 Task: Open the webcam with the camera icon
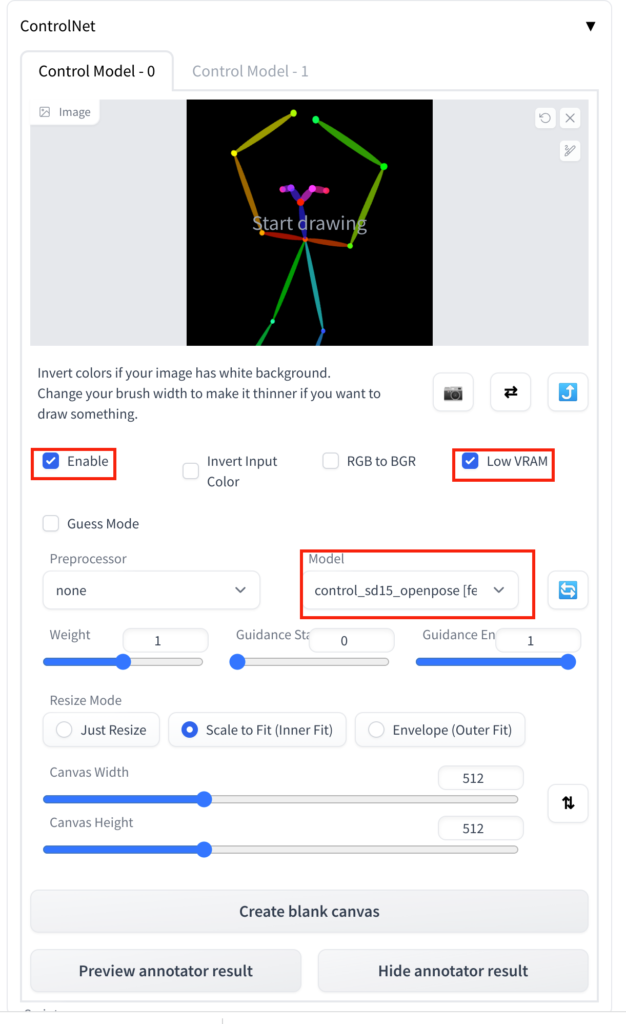click(452, 392)
